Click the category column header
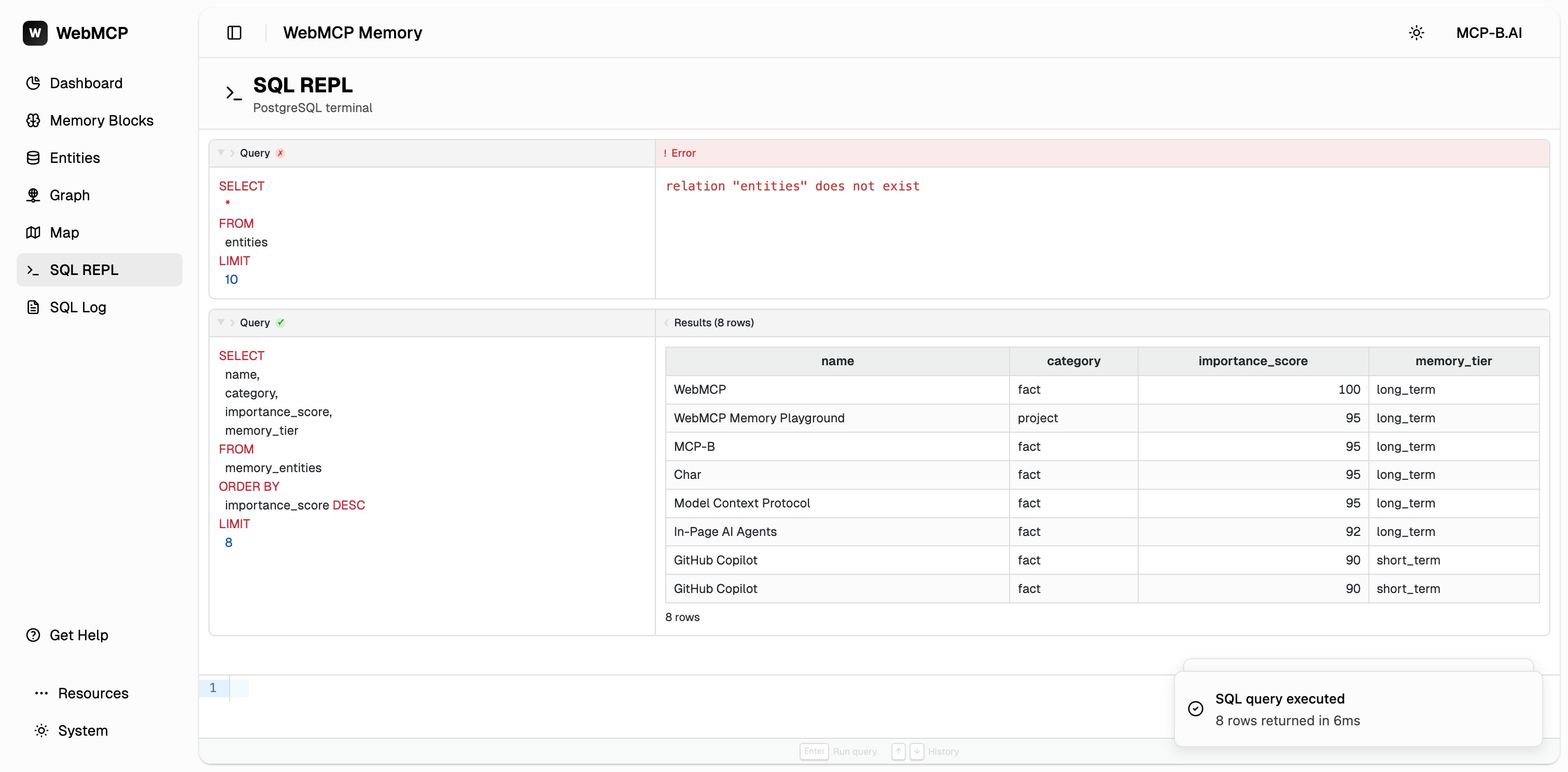 click(1073, 361)
